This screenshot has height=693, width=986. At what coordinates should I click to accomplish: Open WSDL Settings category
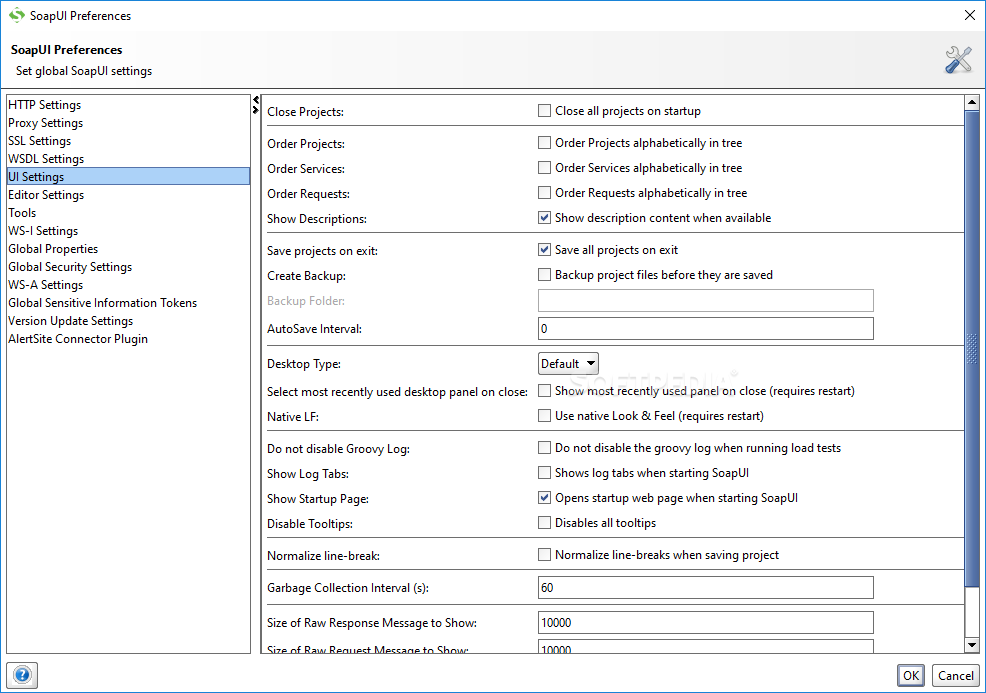[x=128, y=158]
